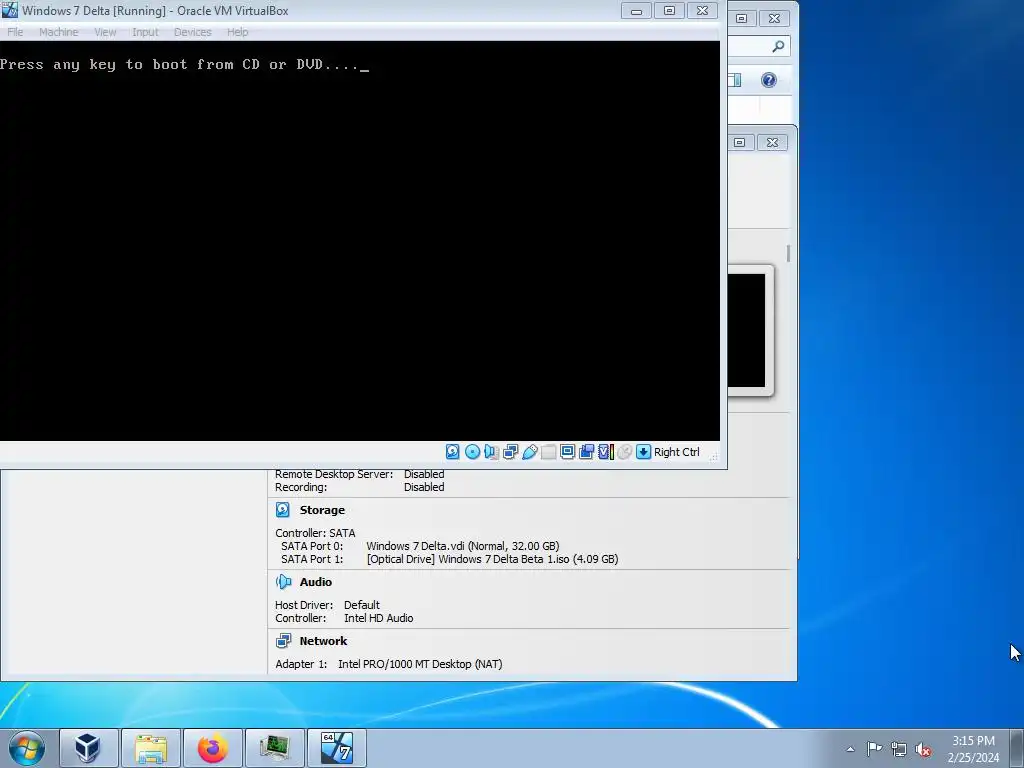Open the View menu
The image size is (1024, 768).
[x=104, y=32]
